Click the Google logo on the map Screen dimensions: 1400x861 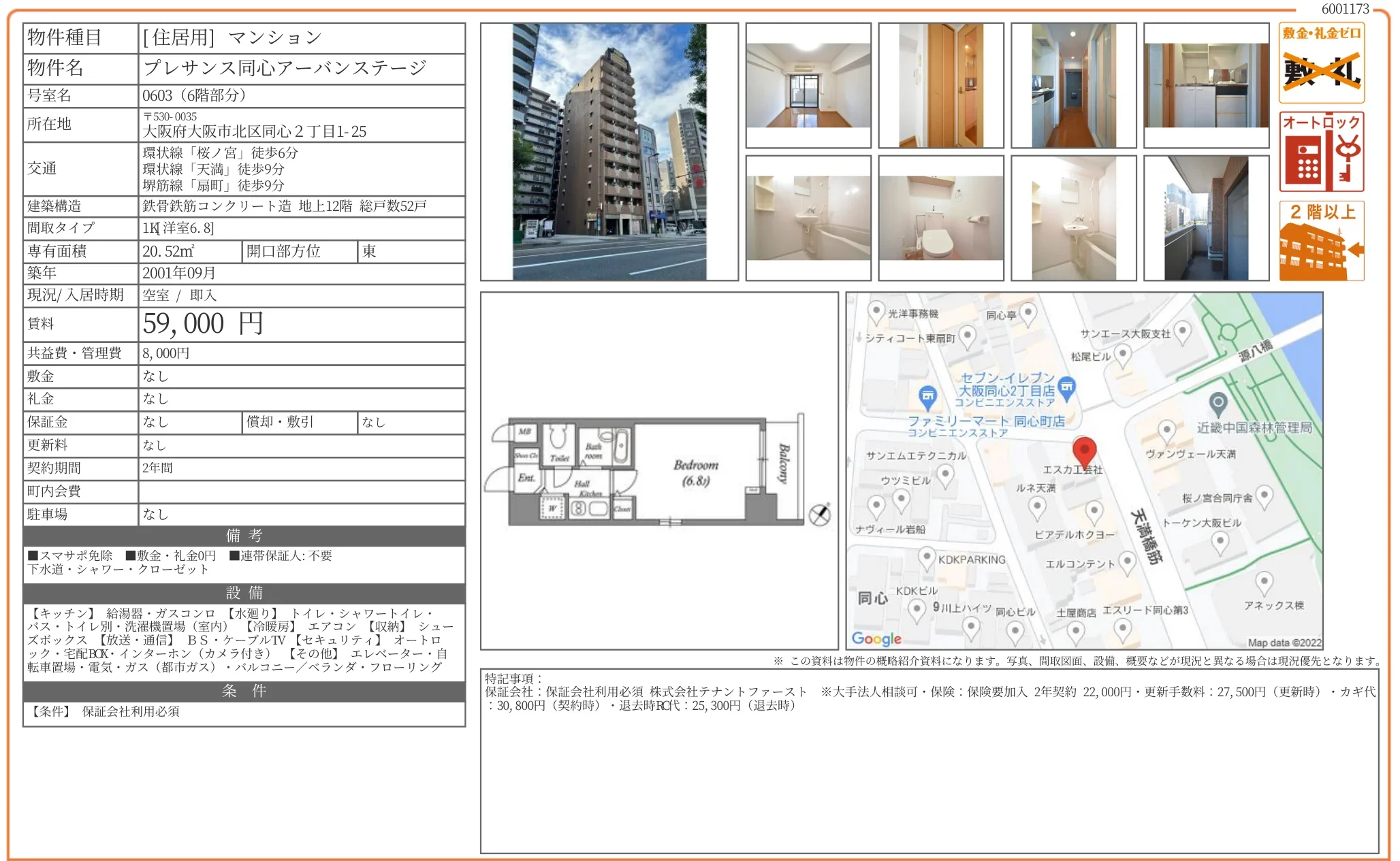pos(876,638)
